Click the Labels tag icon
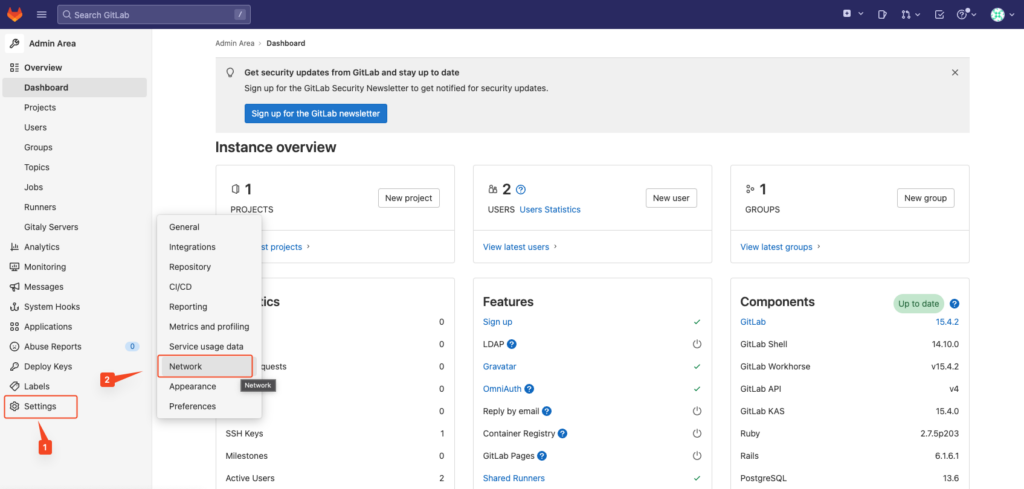 (14, 386)
